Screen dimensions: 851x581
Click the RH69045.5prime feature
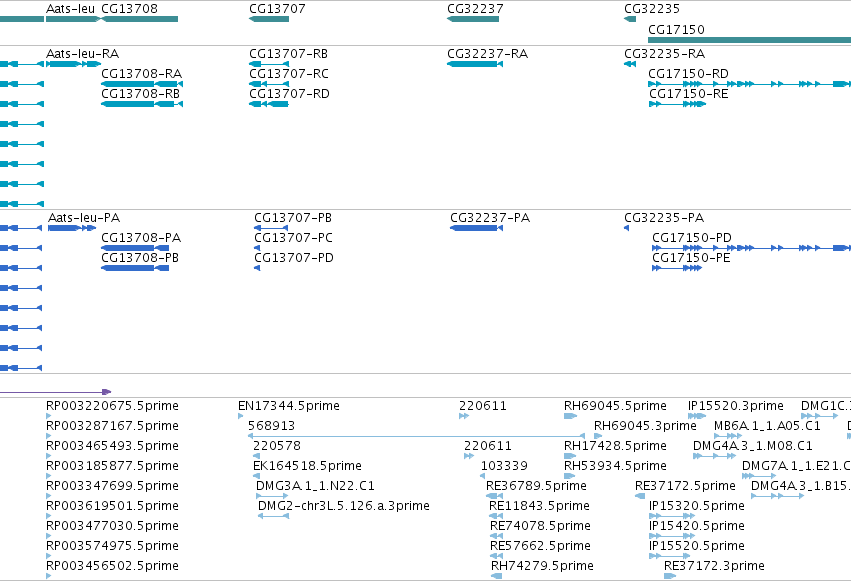pos(570,416)
